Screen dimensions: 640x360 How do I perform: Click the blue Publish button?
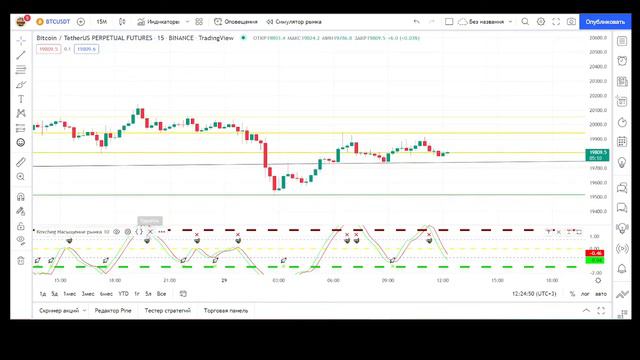605,22
